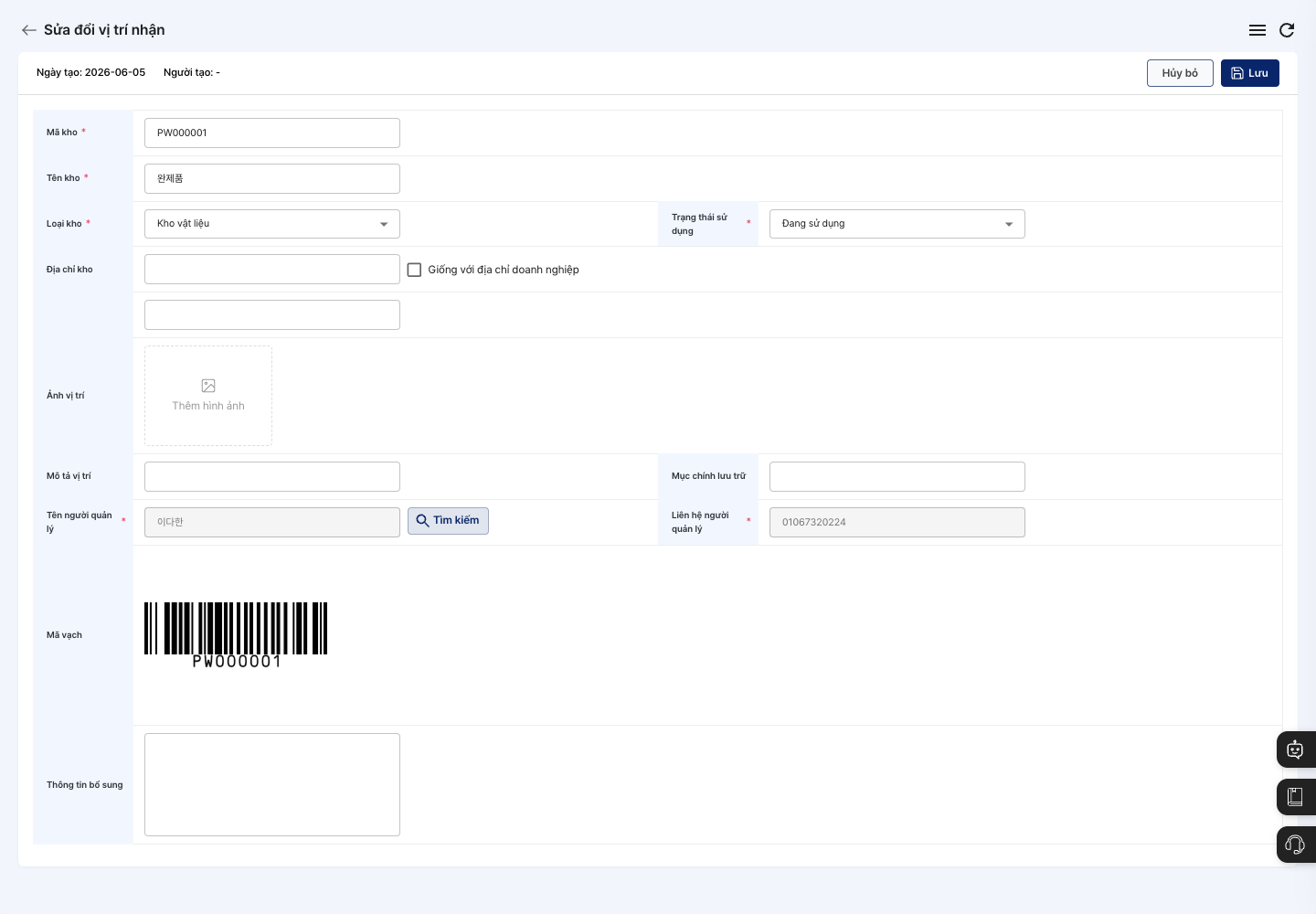Open the headset support icon
This screenshot has height=914, width=1316.
click(1295, 845)
